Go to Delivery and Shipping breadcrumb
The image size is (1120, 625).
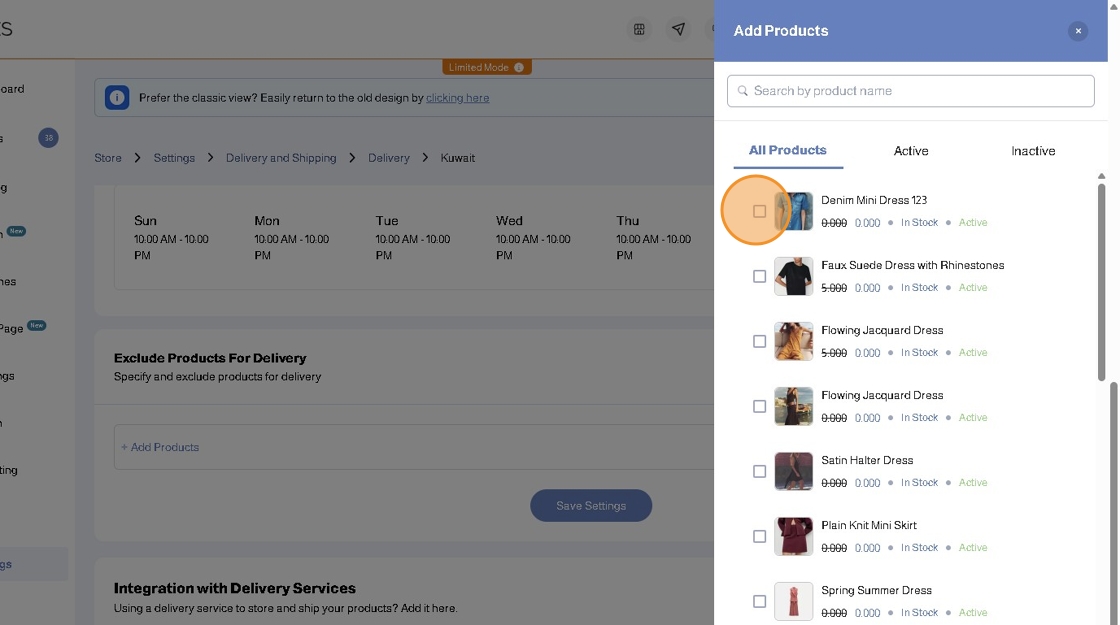pos(281,158)
